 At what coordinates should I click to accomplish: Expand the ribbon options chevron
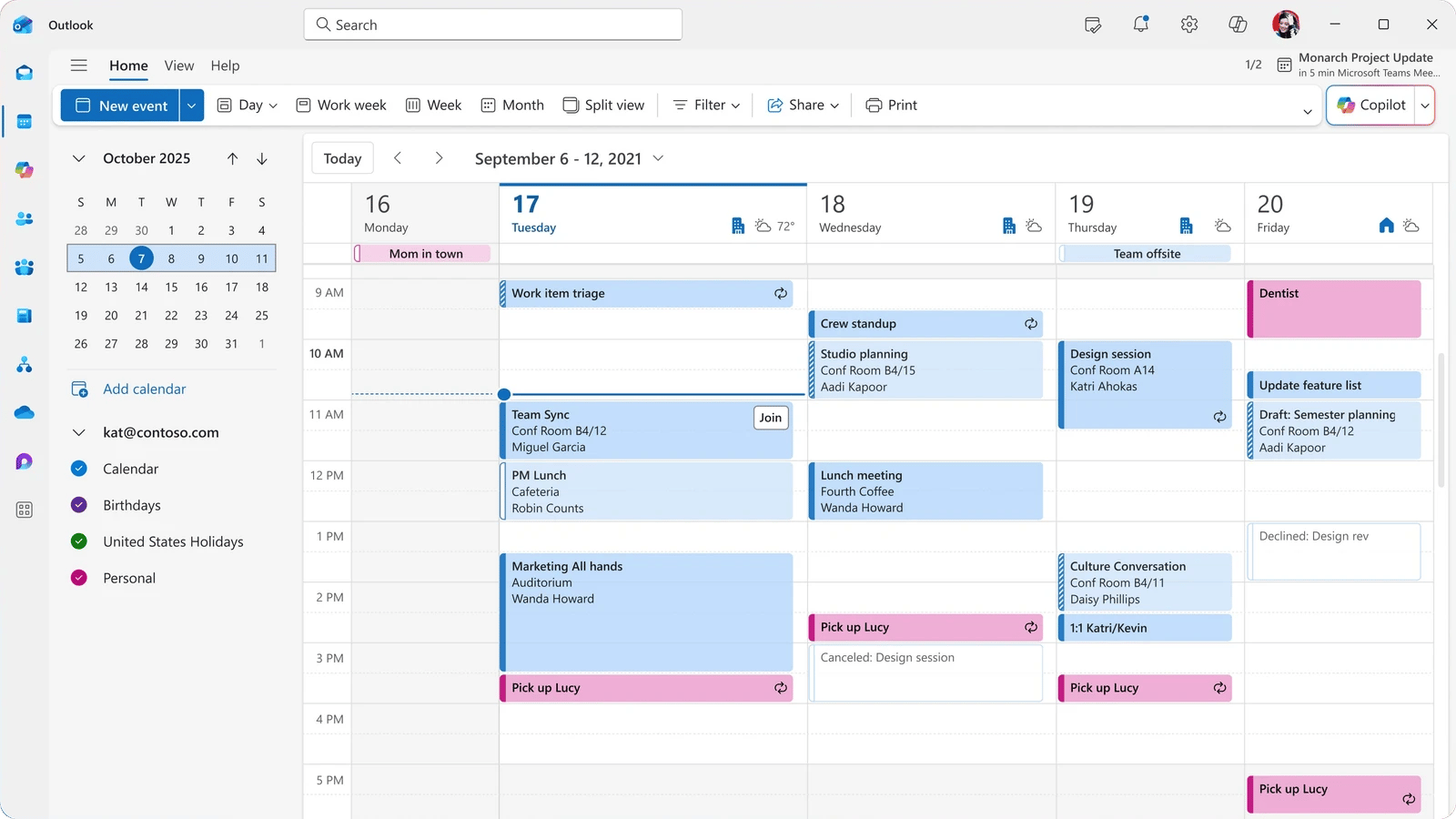(x=1308, y=112)
